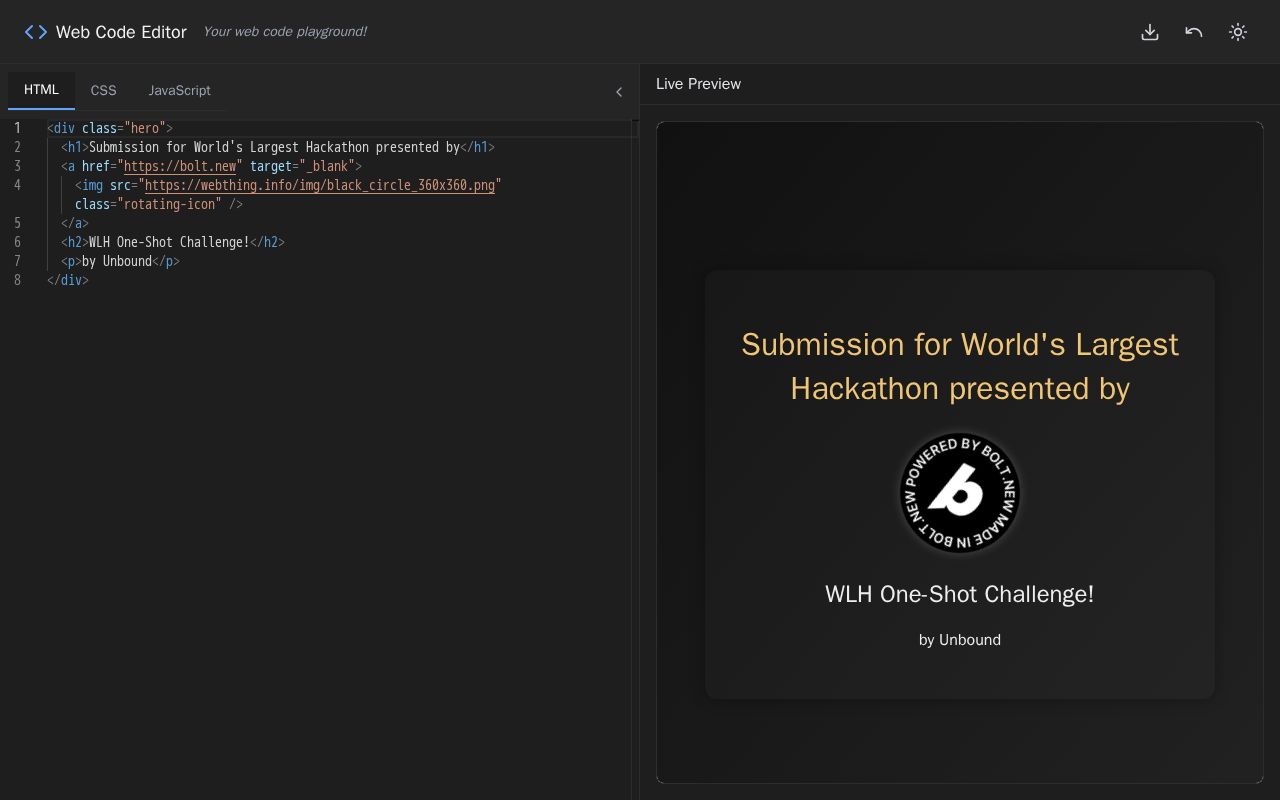
Task: Switch to the JavaScript tab
Action: pos(180,90)
